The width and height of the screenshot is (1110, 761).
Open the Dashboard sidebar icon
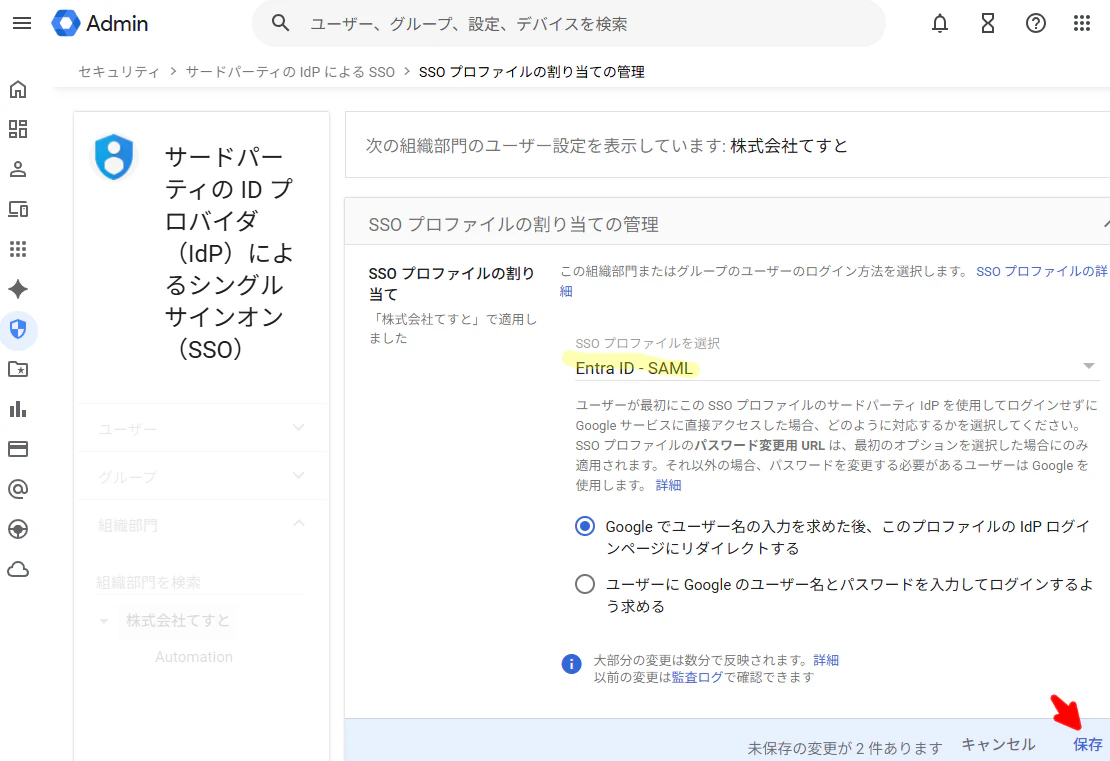[18, 129]
